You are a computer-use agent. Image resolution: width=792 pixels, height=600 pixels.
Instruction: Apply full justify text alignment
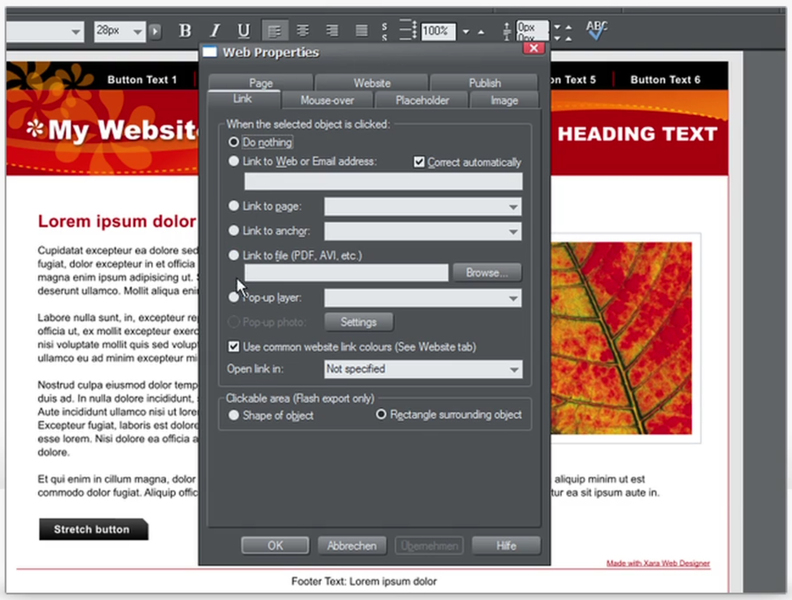coord(361,31)
